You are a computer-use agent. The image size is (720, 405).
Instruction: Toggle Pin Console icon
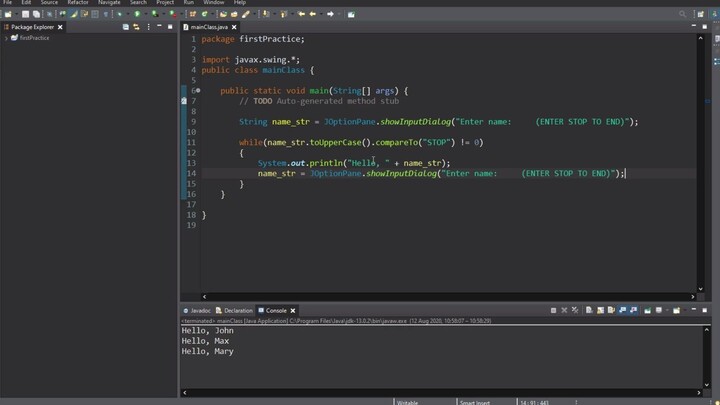[647, 310]
